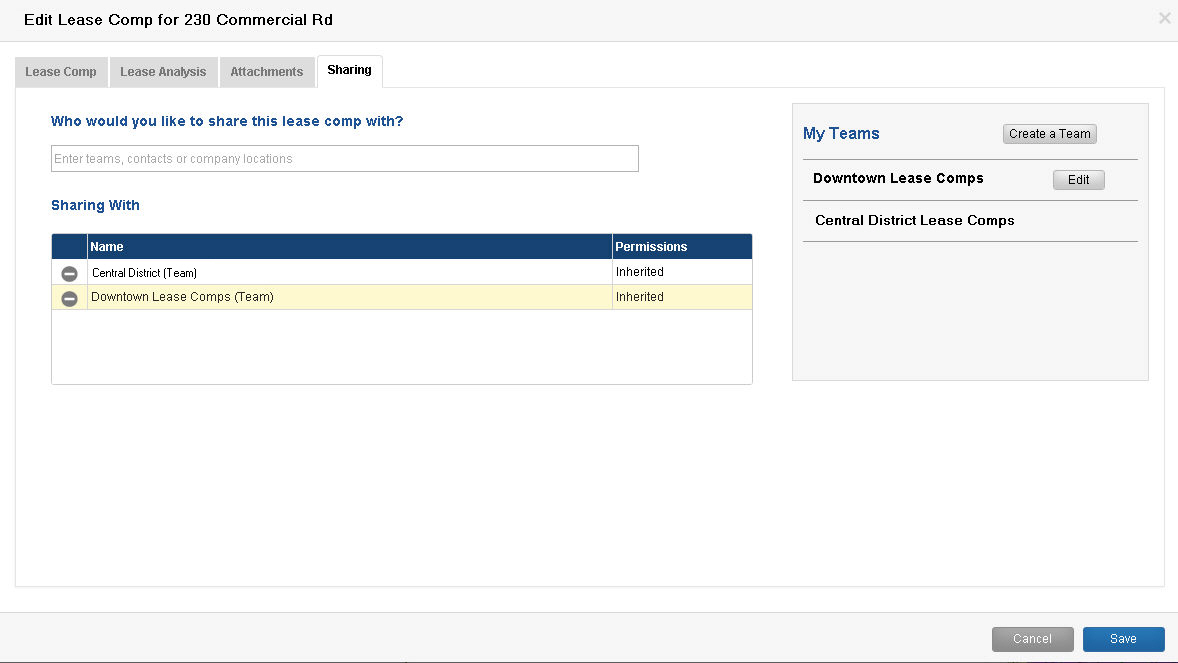The width and height of the screenshot is (1178, 663).
Task: Switch to the Lease Analysis tab
Action: tap(163, 71)
